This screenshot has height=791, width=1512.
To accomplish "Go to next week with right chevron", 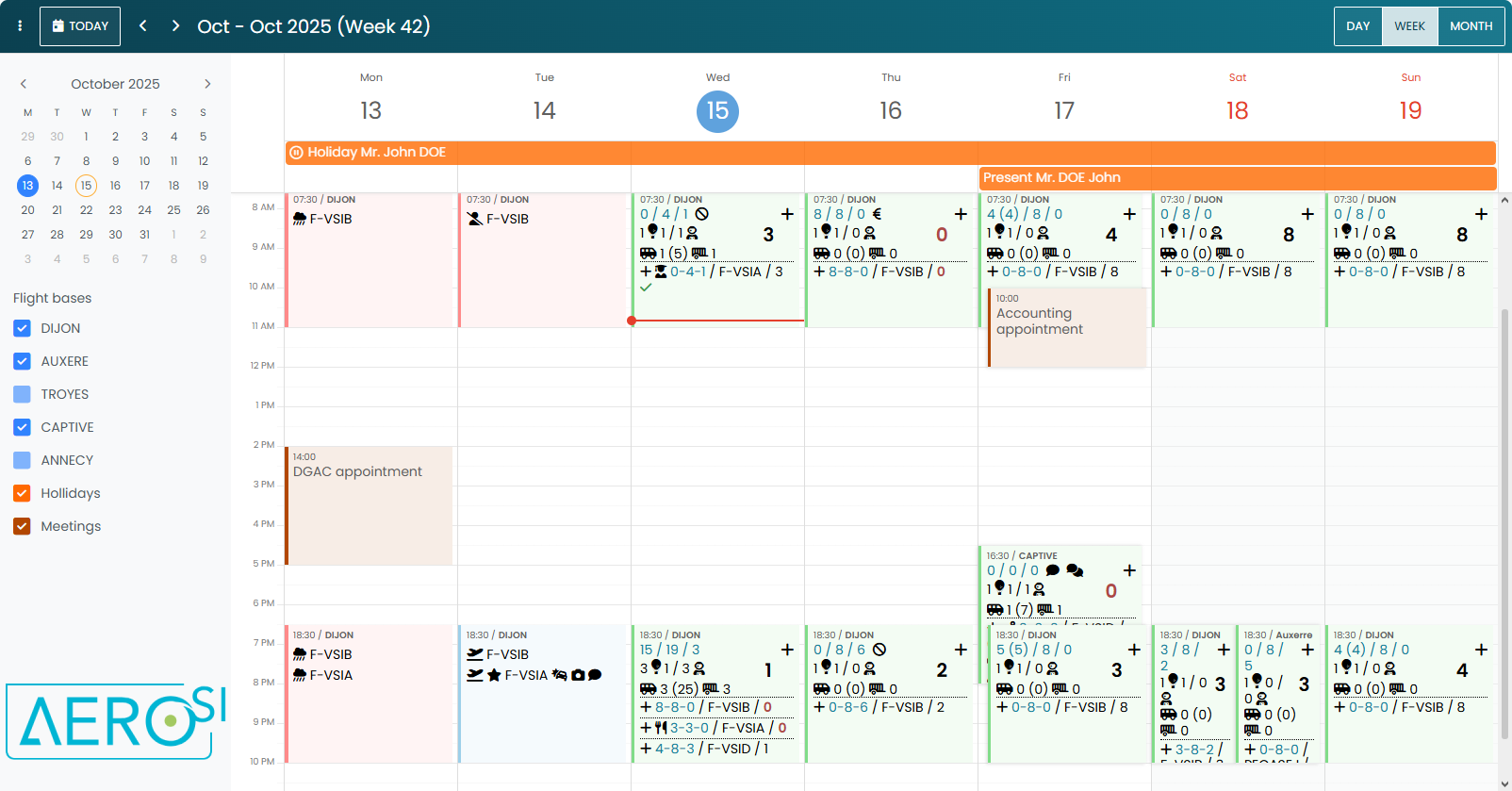I will [175, 26].
